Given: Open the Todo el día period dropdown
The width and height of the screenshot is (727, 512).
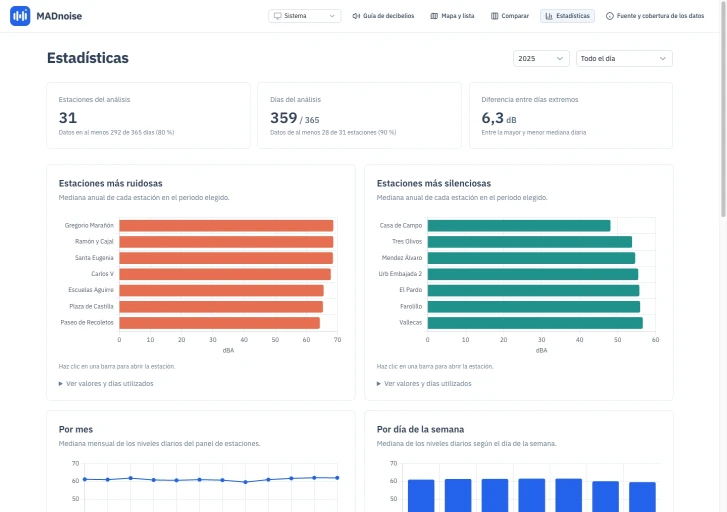Looking at the screenshot, I should click(624, 58).
